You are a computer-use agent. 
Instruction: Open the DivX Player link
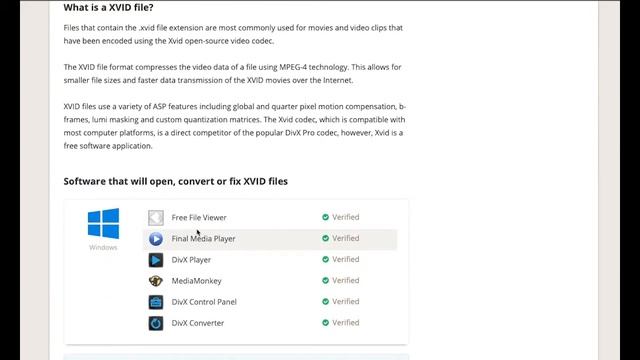pyautogui.click(x=191, y=260)
